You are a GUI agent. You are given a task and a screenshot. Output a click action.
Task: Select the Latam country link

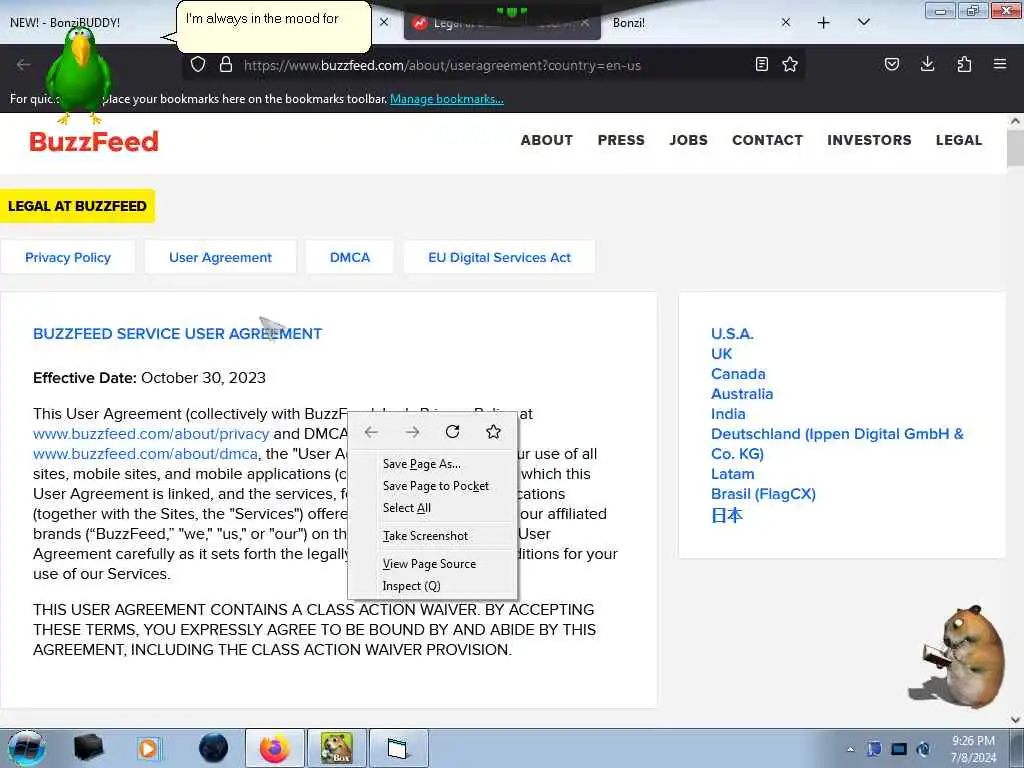[x=732, y=474]
